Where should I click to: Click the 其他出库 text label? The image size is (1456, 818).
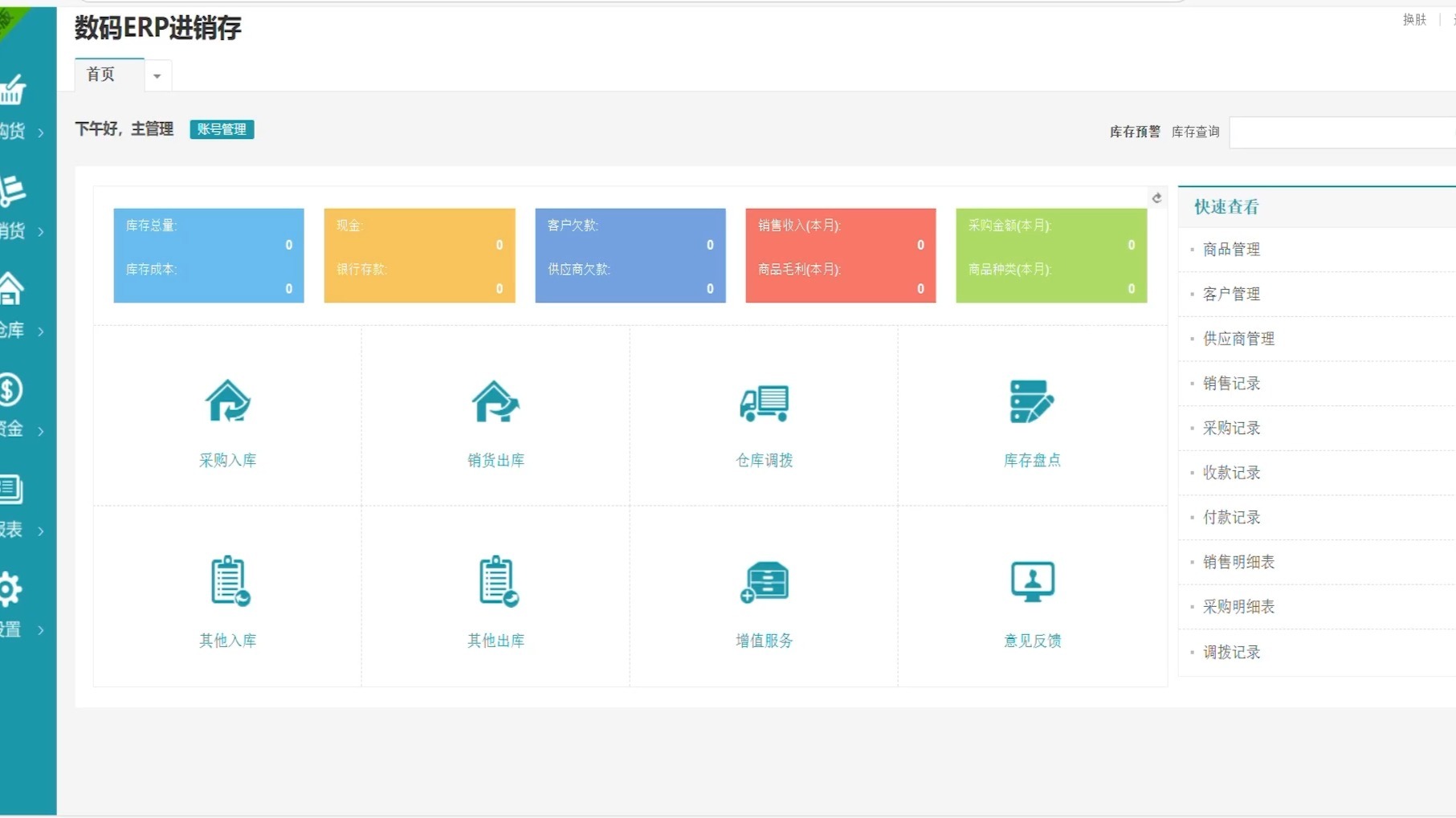(x=496, y=641)
